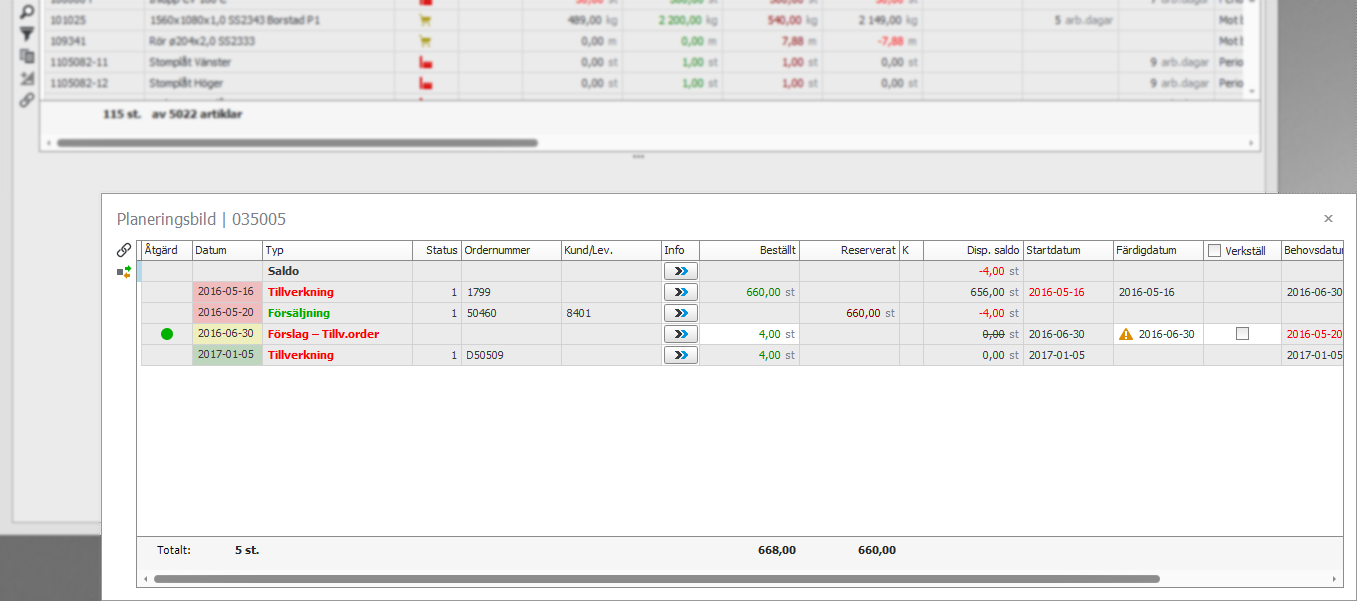This screenshot has width=1357, height=601.
Task: Tick the Verkställ checkbox in the column header
Action: pyautogui.click(x=1215, y=250)
